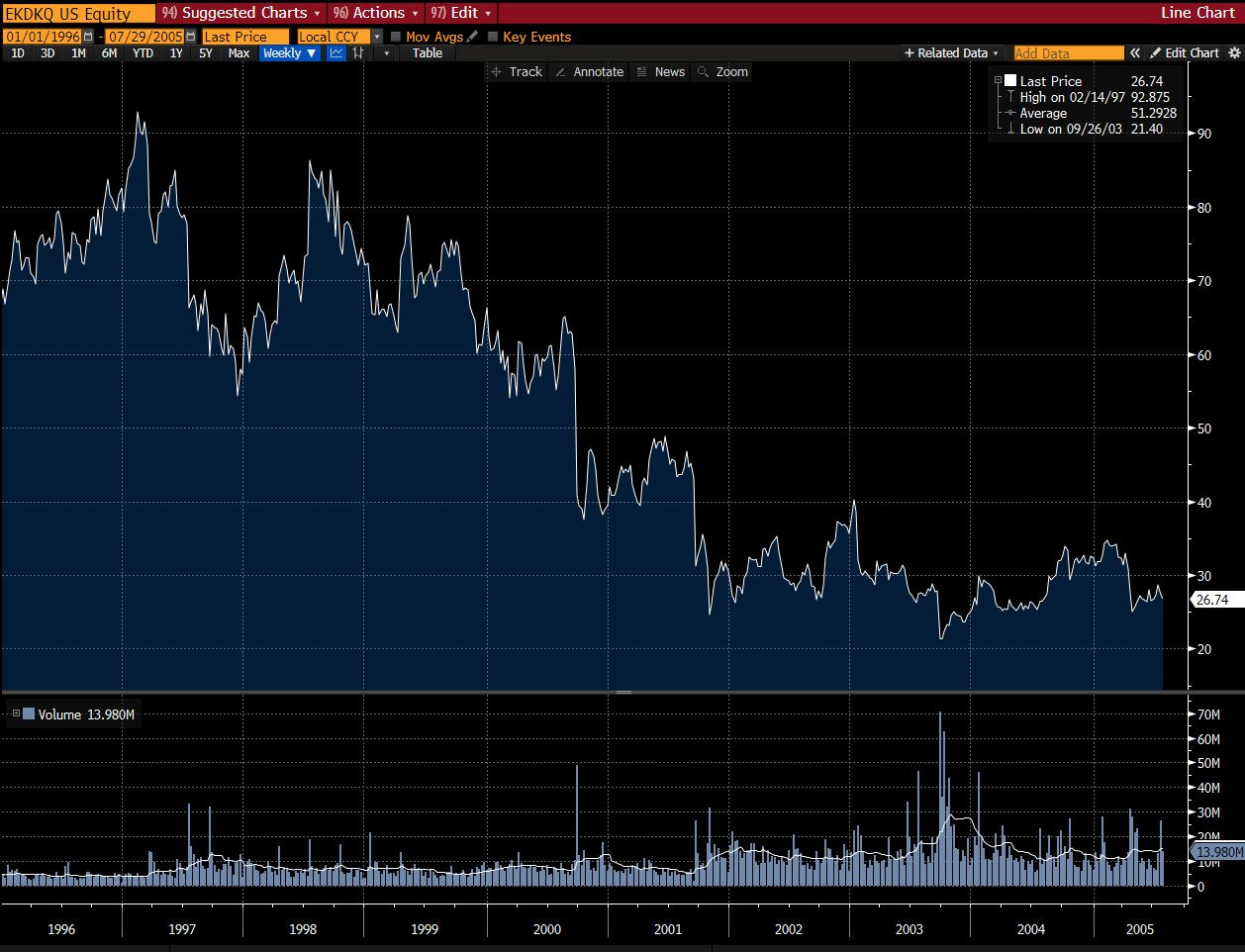The image size is (1245, 952).
Task: Select the 3D time range
Action: (x=48, y=53)
